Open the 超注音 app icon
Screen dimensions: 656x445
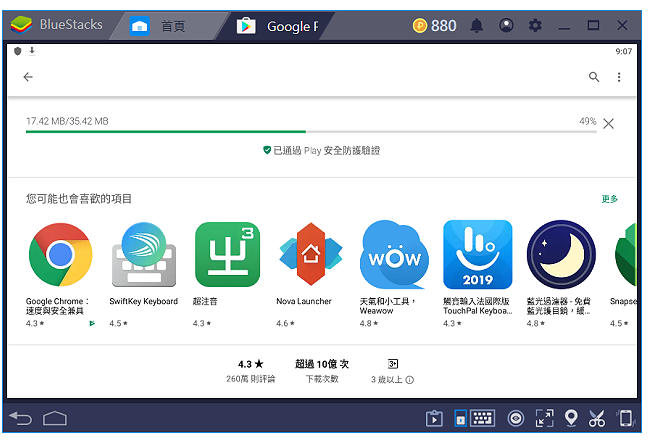click(227, 255)
